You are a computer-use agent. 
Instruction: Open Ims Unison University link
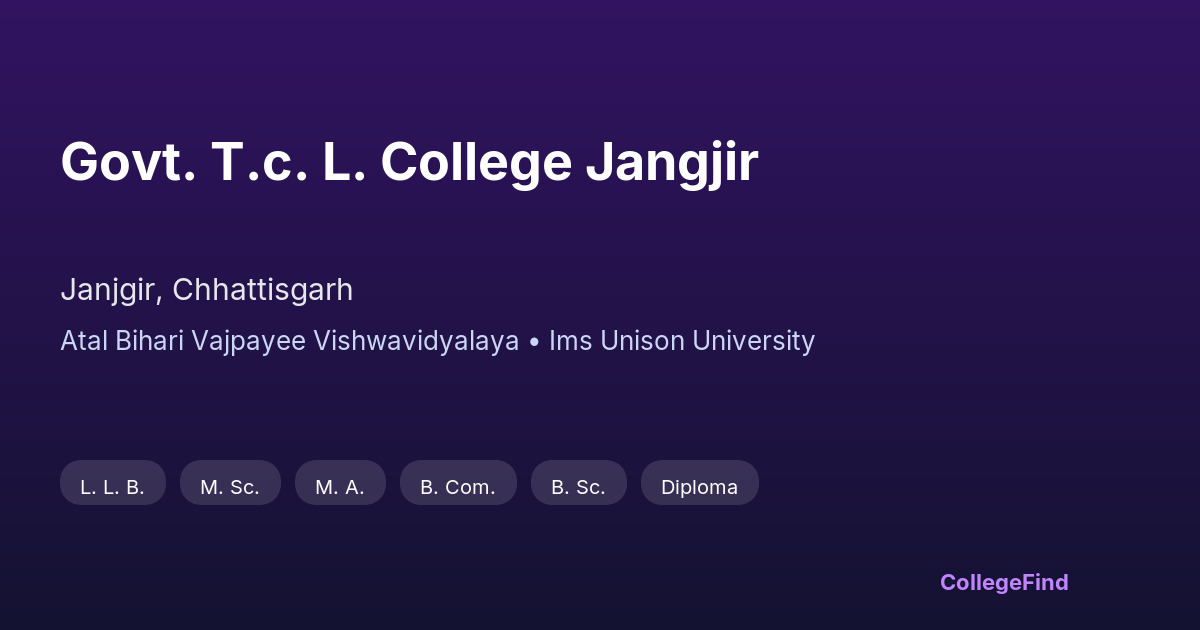click(x=682, y=341)
